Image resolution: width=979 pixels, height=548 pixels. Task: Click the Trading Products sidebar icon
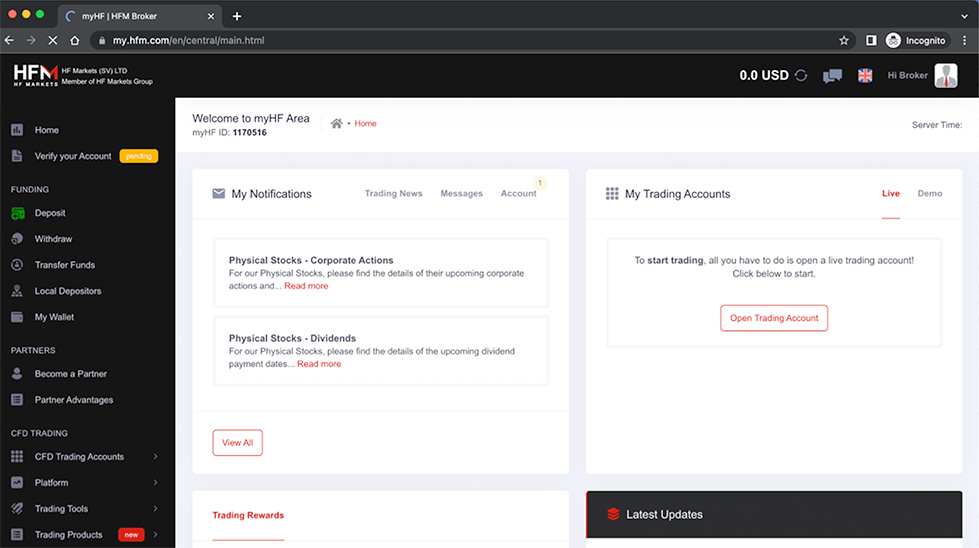[x=17, y=534]
